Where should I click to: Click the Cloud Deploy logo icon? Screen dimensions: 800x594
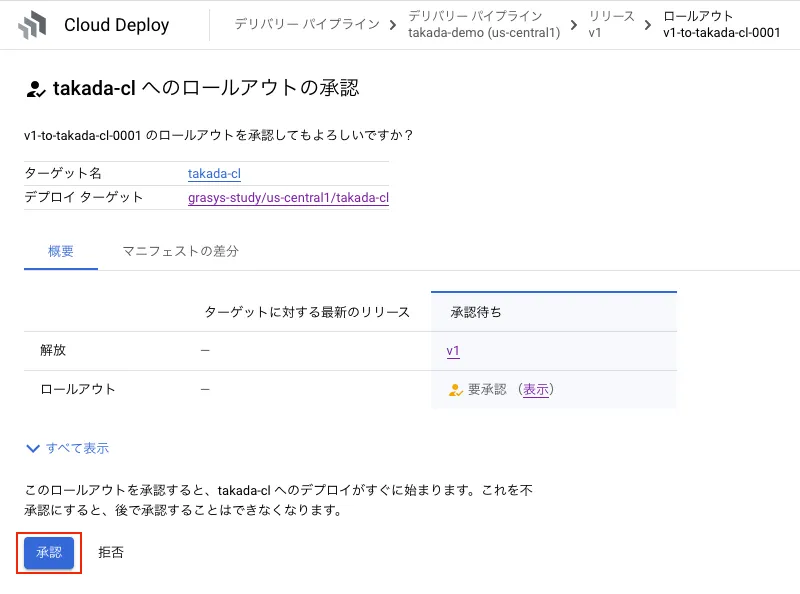(33, 25)
